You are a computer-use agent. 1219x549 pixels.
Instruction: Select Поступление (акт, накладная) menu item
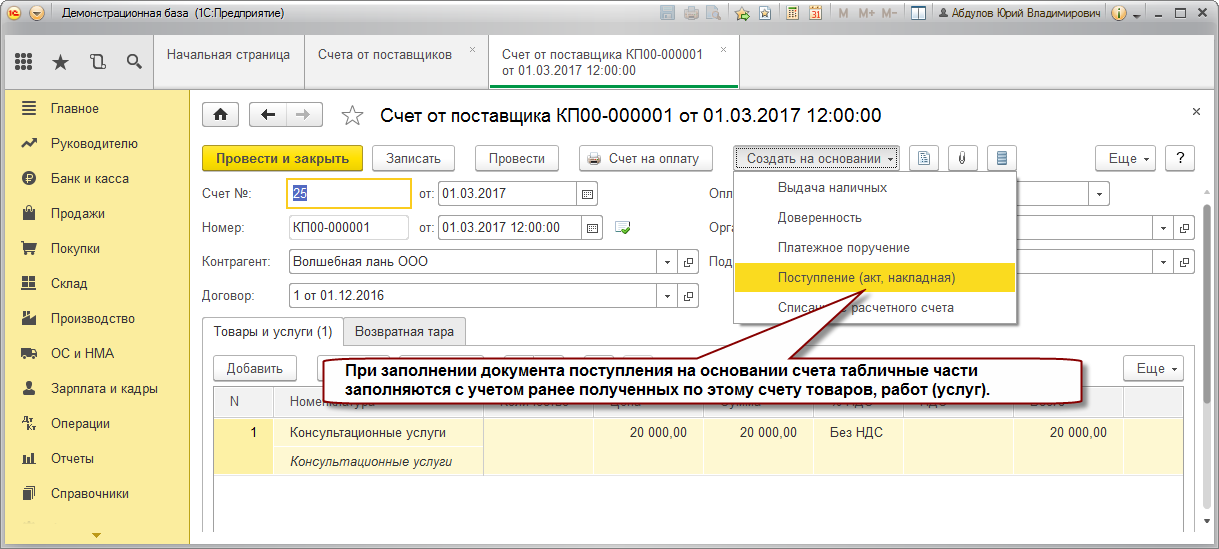[x=866, y=277]
